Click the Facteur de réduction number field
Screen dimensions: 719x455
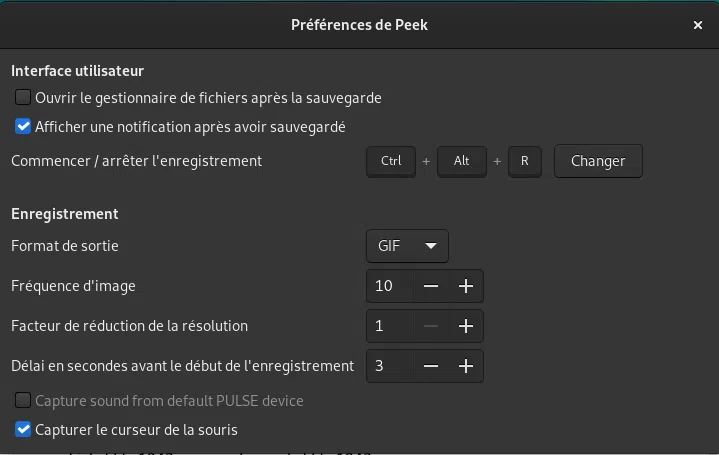[390, 326]
